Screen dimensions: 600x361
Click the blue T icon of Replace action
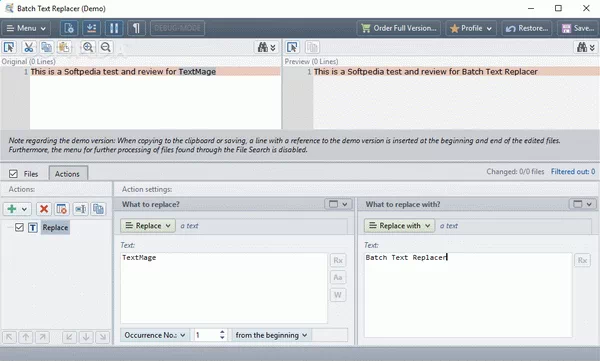coord(33,228)
